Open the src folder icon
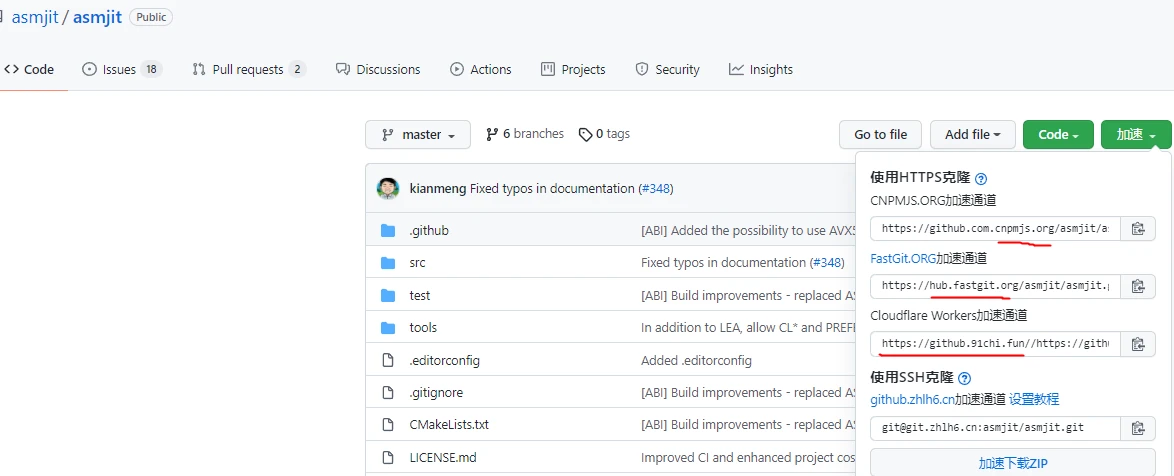 [x=388, y=263]
